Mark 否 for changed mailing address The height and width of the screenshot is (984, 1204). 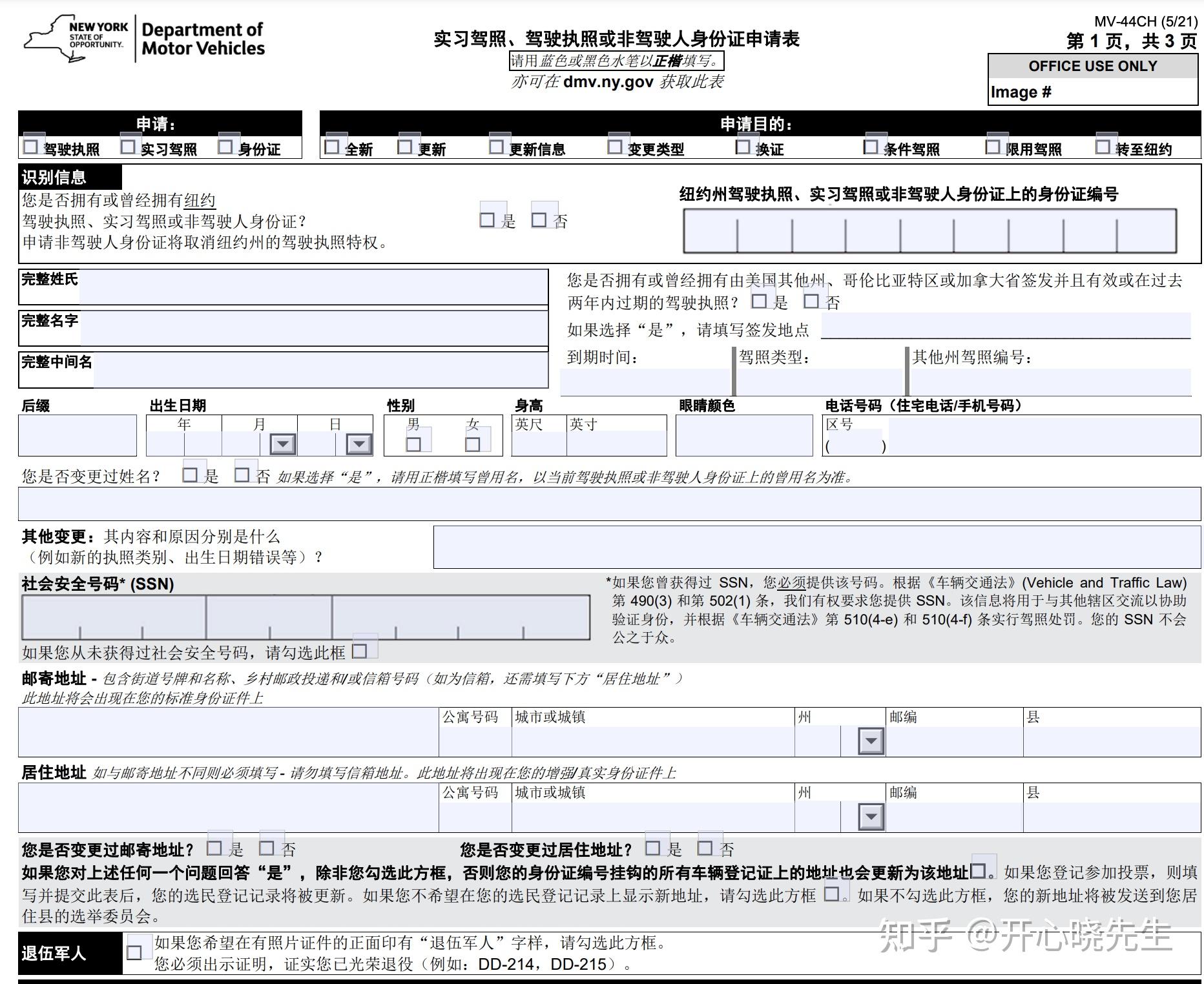[x=266, y=848]
